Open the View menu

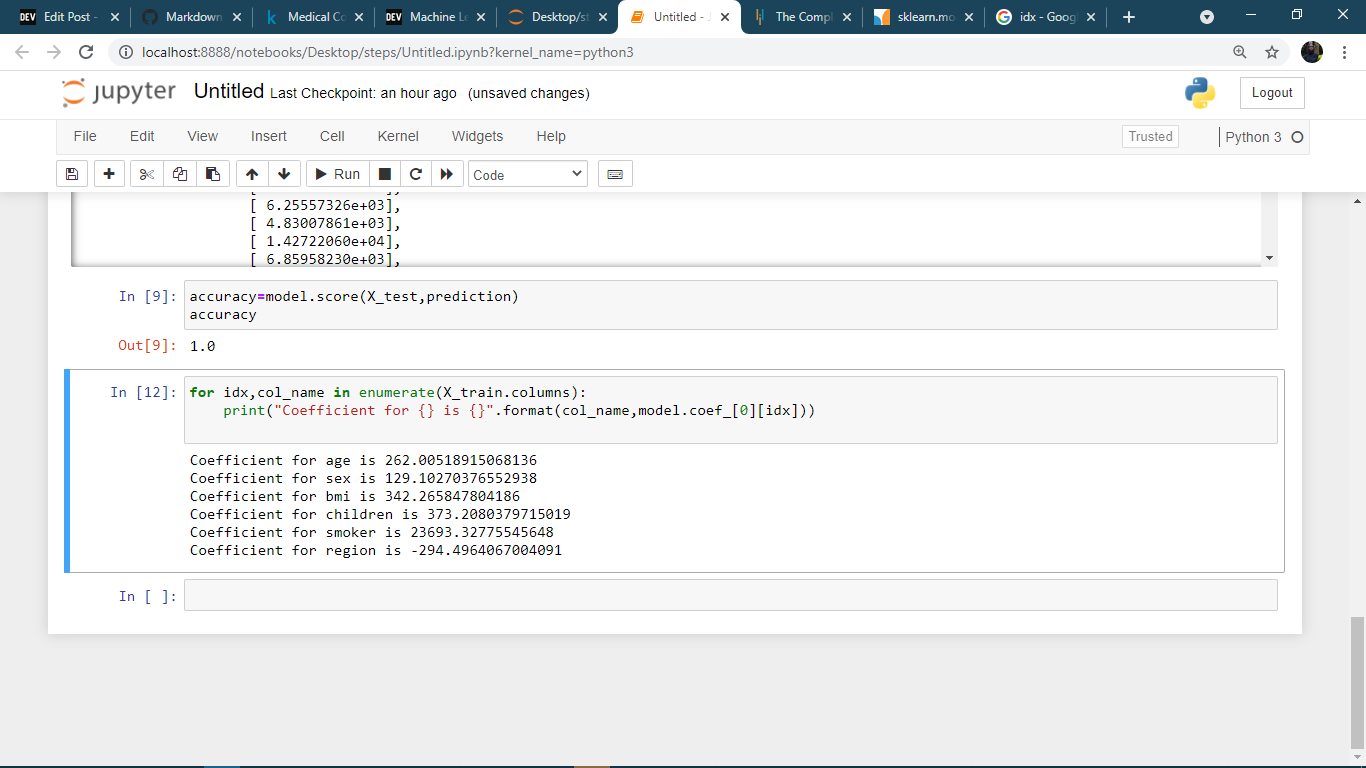click(x=202, y=136)
